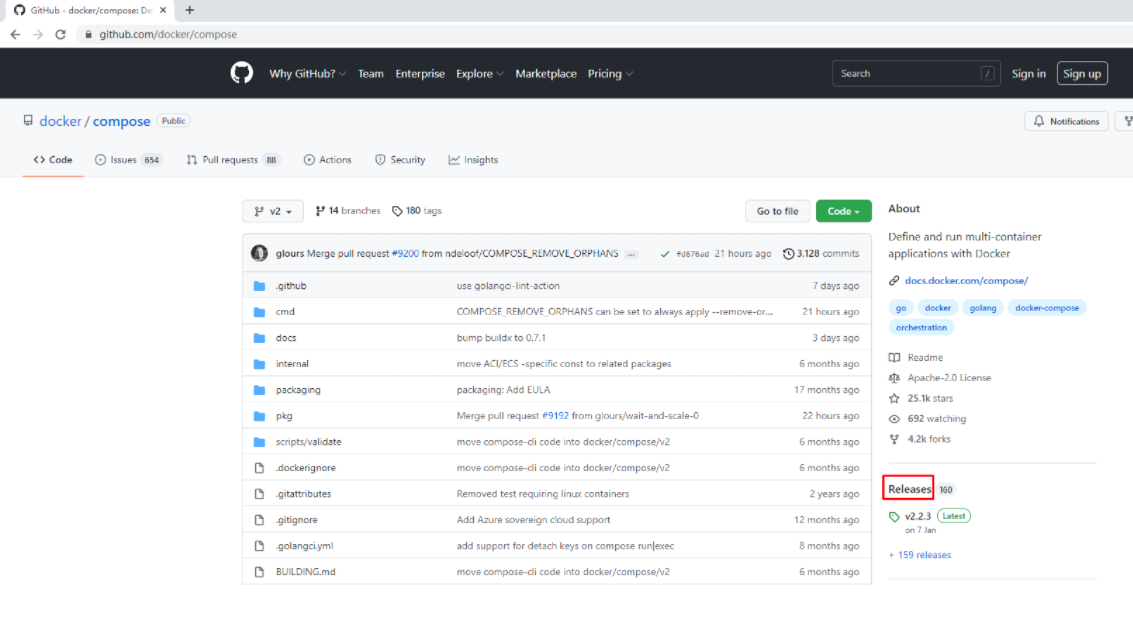Open the green Code dropdown button

click(843, 211)
